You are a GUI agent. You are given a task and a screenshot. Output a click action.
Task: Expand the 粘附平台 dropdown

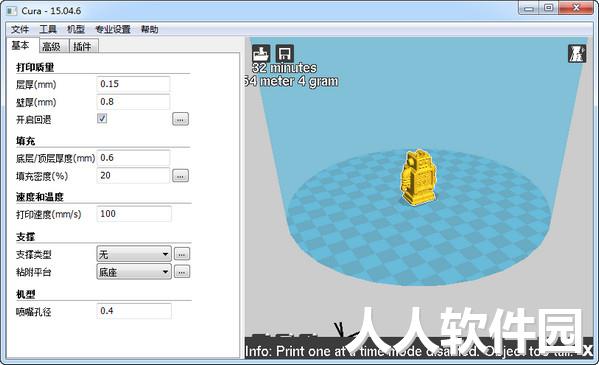point(134,272)
